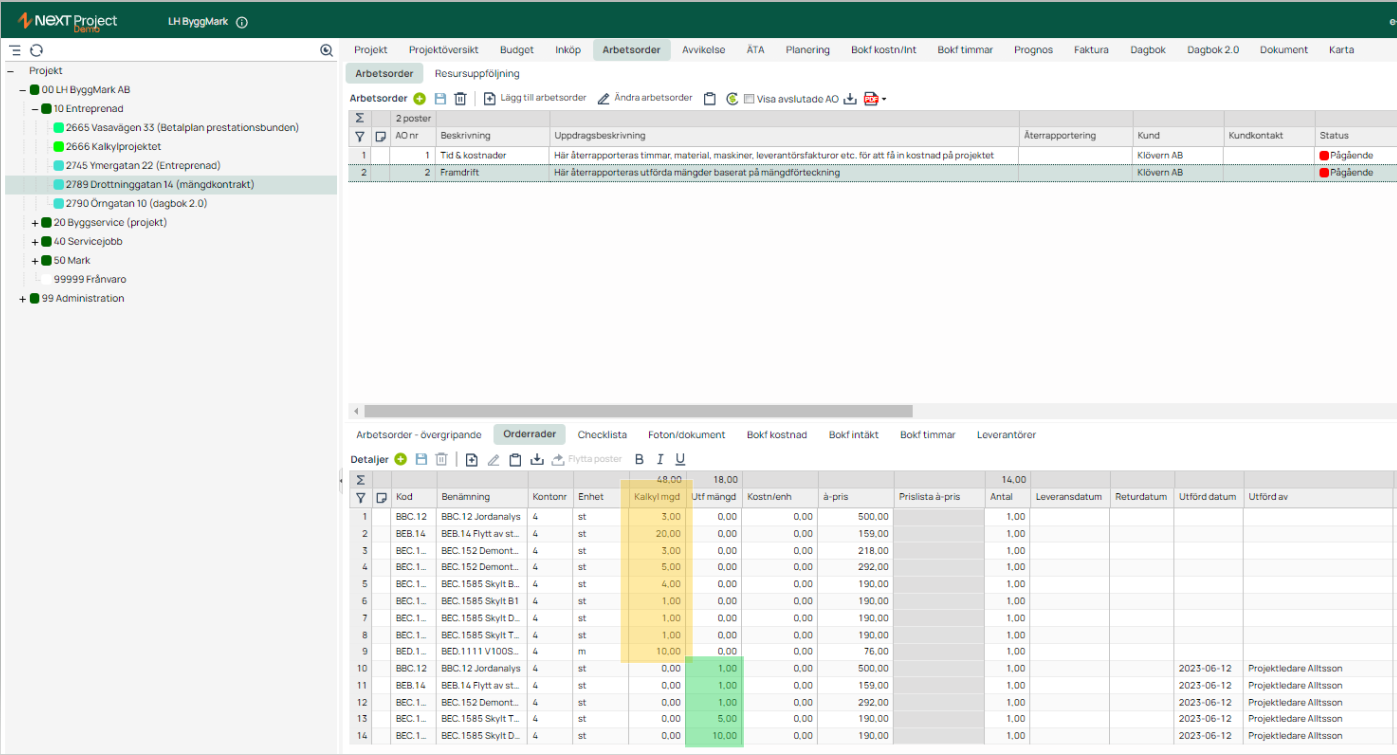Refresh the project tree

click(36, 50)
